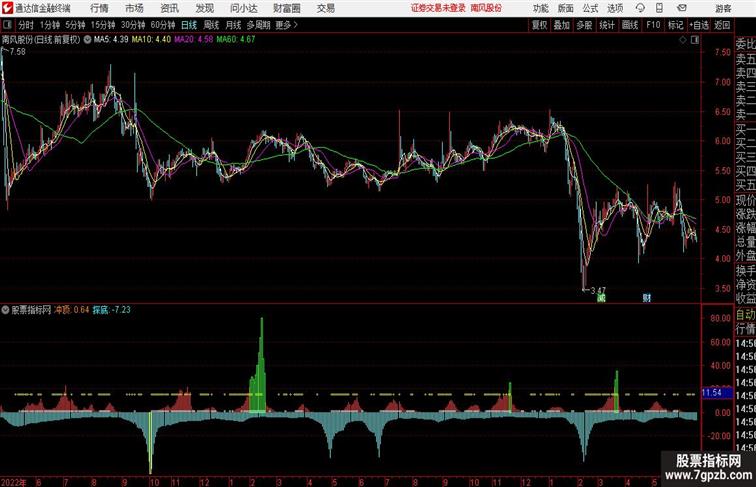Click the 返回 button
The height and width of the screenshot is (487, 756).
pyautogui.click(x=722, y=25)
